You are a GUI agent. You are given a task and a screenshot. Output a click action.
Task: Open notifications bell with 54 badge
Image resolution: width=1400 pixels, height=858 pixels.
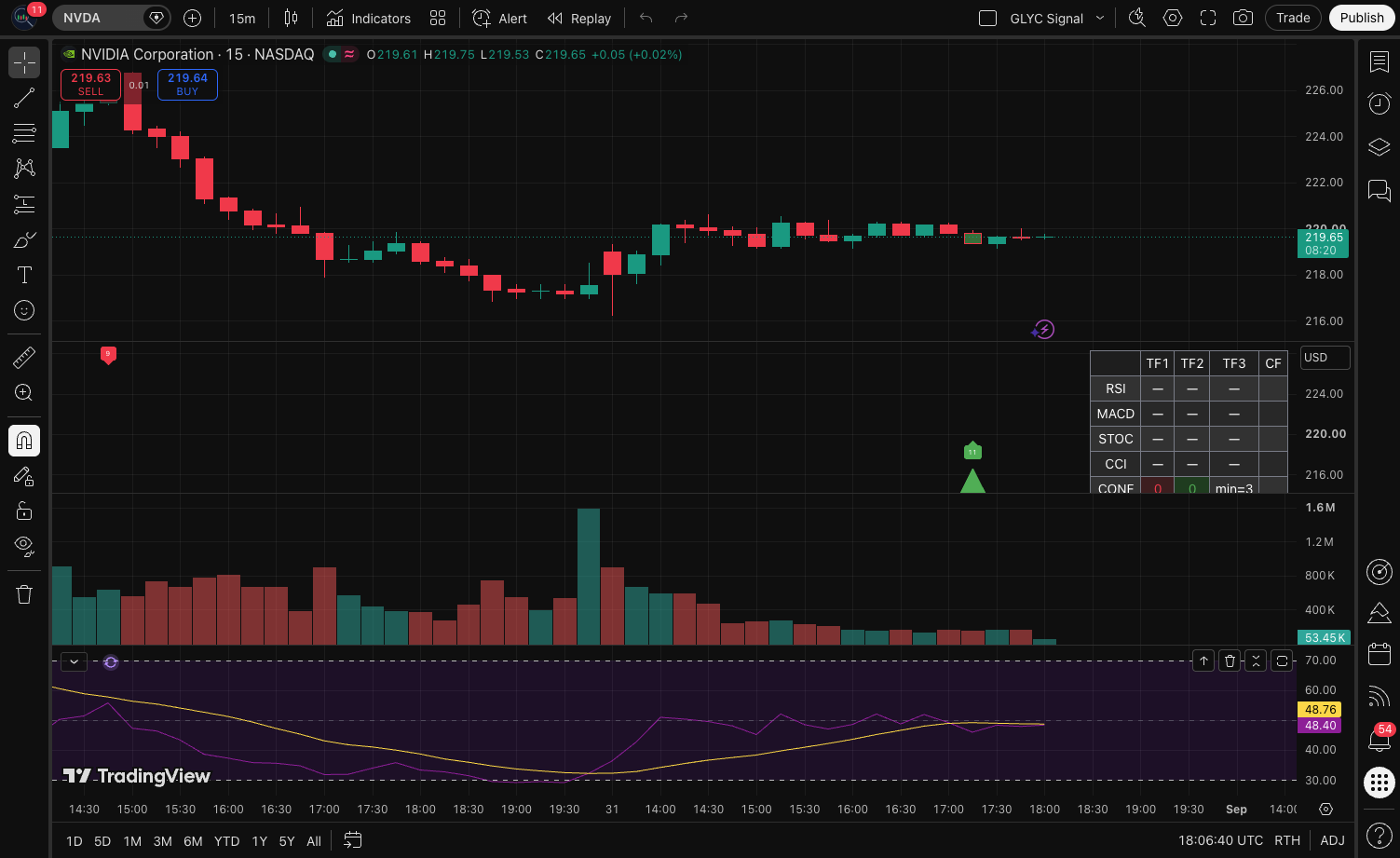1379,739
